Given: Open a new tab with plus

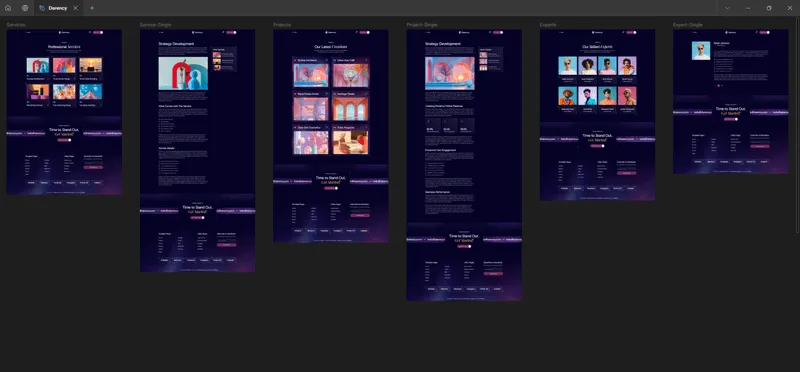Looking at the screenshot, I should pyautogui.click(x=92, y=8).
